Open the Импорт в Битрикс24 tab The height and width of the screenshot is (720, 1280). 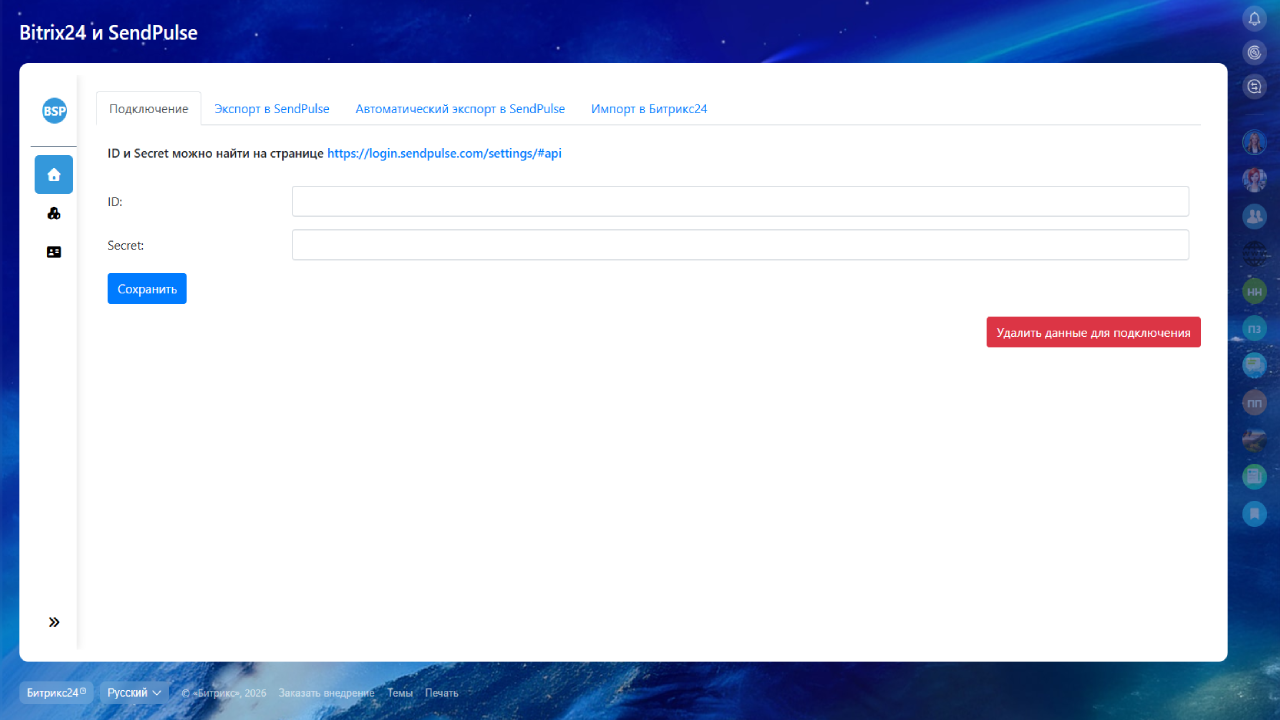tap(649, 109)
